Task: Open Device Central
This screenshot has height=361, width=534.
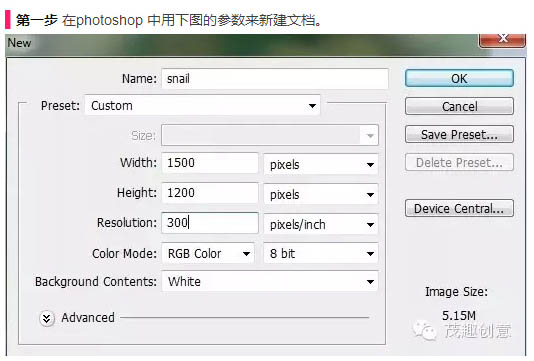Action: pyautogui.click(x=459, y=208)
